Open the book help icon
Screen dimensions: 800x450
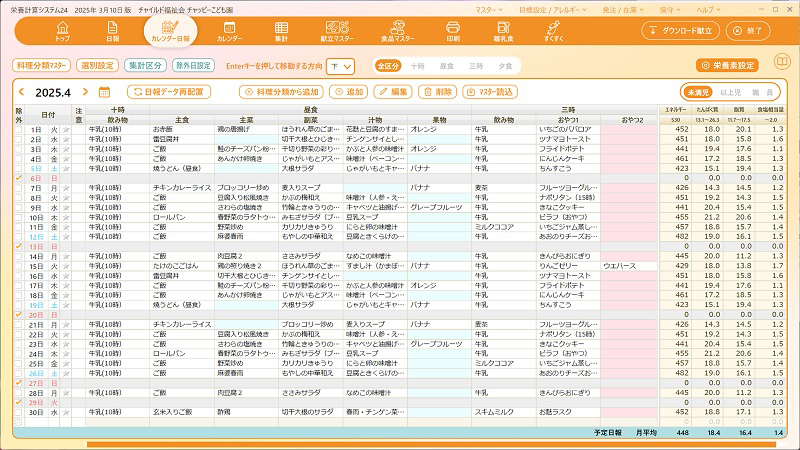pos(782,62)
